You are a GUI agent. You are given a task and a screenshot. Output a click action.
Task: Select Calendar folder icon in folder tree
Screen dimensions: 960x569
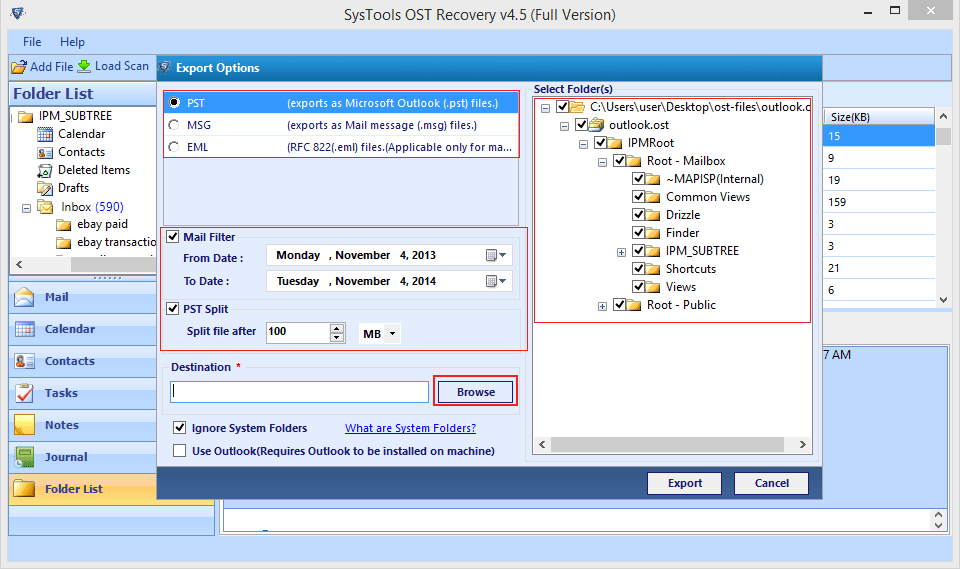(45, 134)
